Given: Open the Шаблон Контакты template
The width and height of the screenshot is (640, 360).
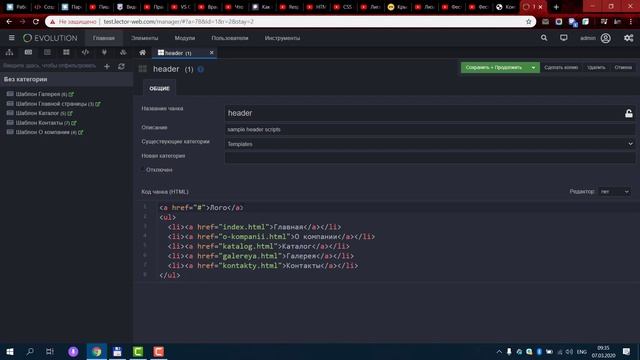Looking at the screenshot, I should [39, 123].
